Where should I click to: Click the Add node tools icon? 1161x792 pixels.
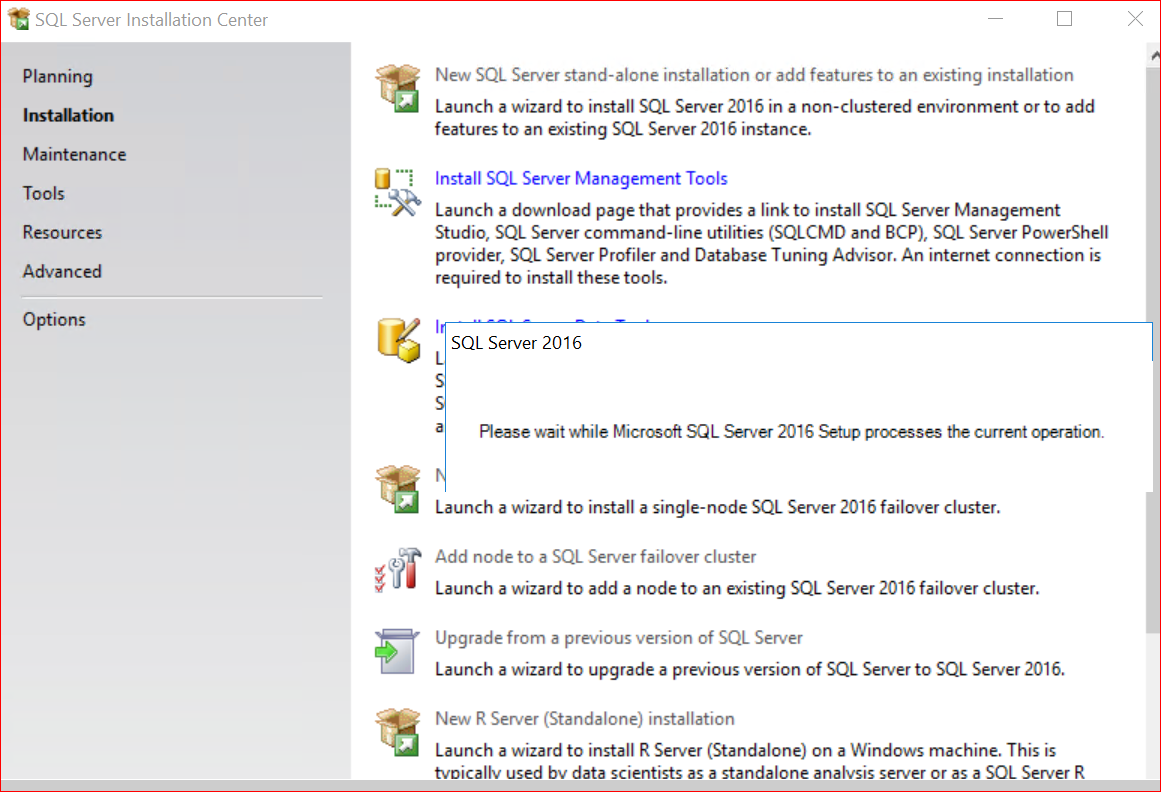397,569
